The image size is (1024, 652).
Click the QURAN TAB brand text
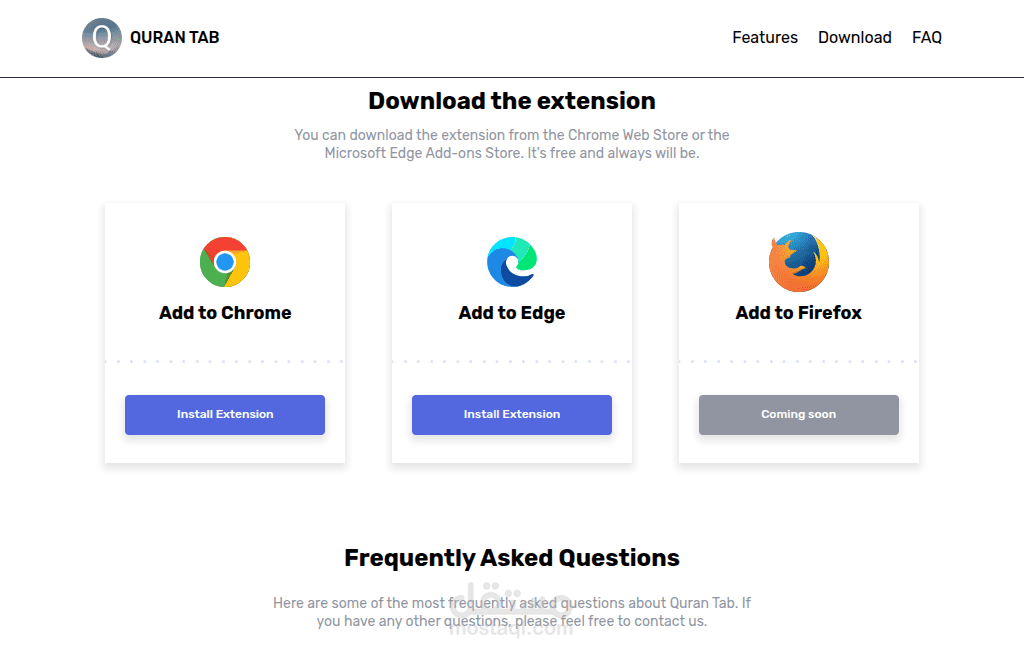tap(174, 37)
